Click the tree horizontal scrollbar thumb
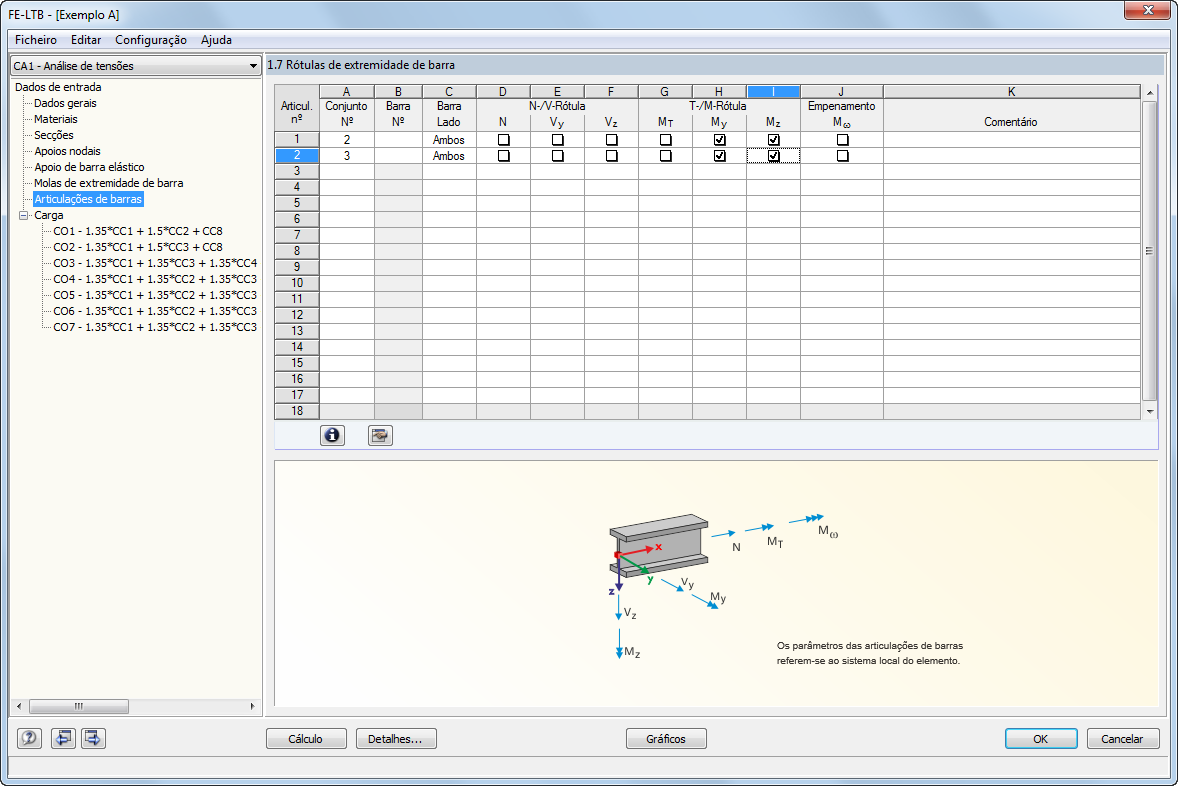The height and width of the screenshot is (786, 1178). pos(79,706)
